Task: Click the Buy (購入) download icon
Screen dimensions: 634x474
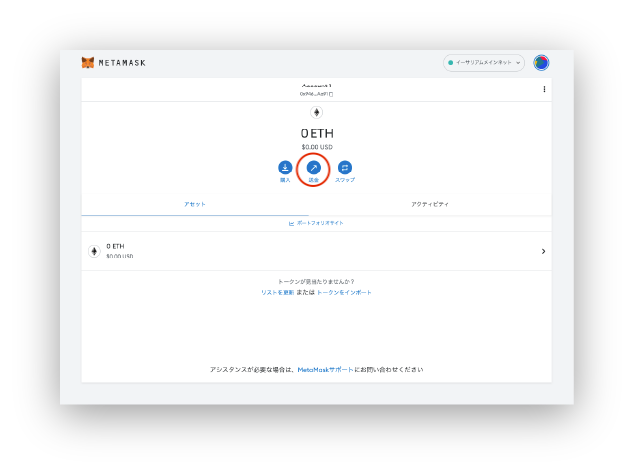Action: pos(285,167)
